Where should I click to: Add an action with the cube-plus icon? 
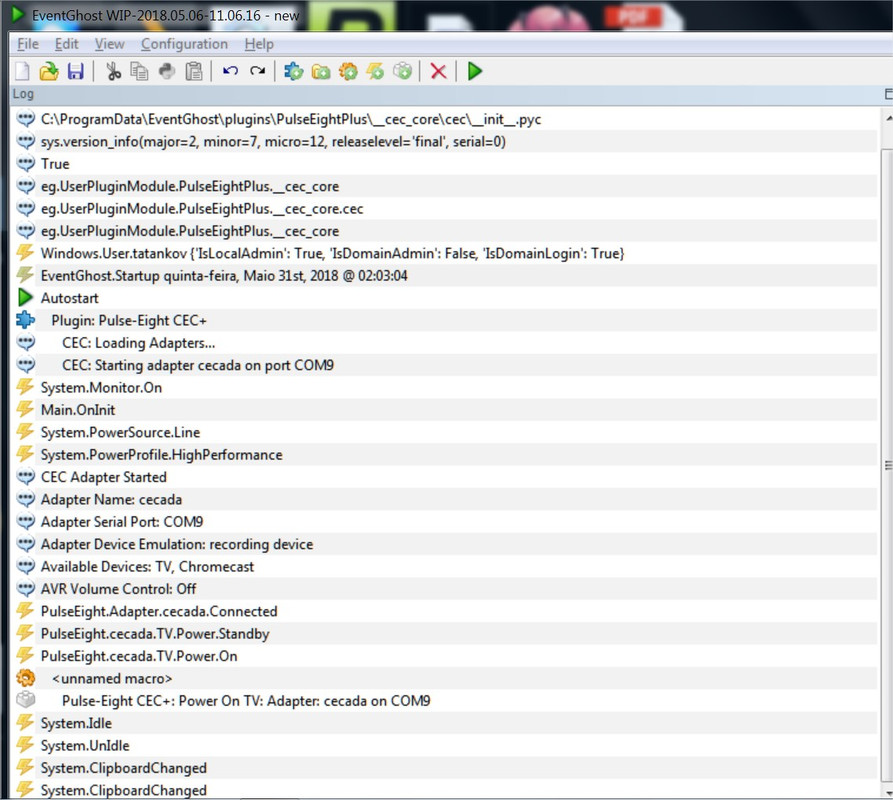pyautogui.click(x=403, y=71)
